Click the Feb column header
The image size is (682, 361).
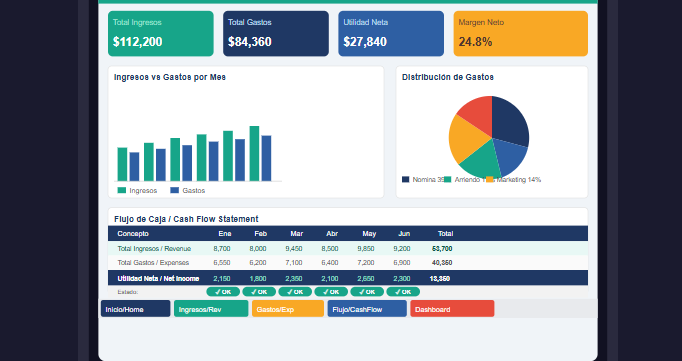click(x=261, y=234)
